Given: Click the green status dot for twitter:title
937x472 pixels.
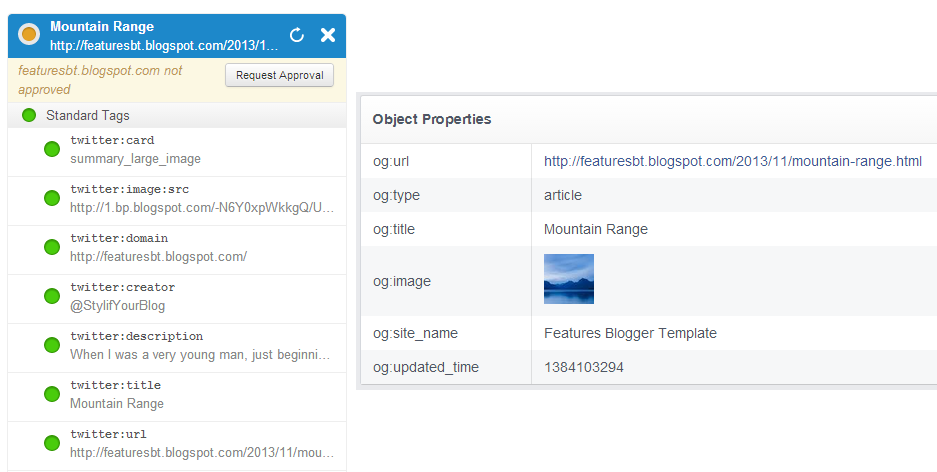Looking at the screenshot, I should (52, 394).
